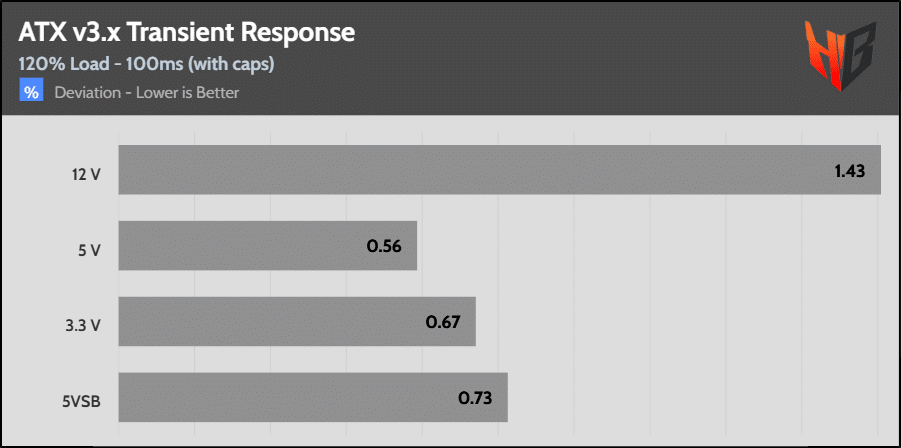The height and width of the screenshot is (448, 902).
Task: Select the ATX v3.x Transient Response title
Action: [x=187, y=32]
